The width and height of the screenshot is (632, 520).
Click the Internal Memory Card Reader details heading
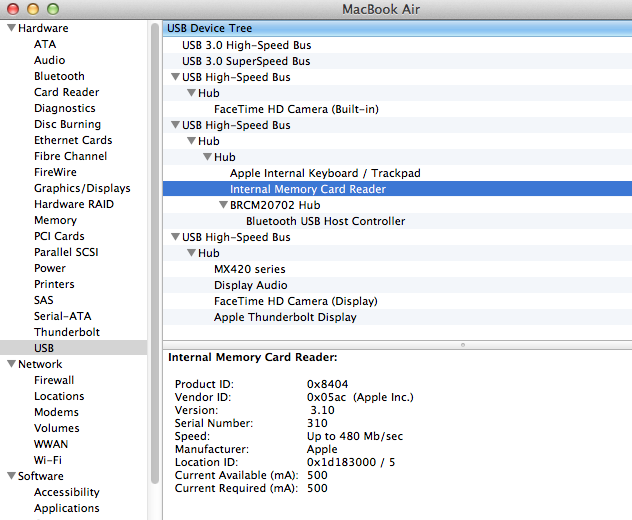click(x=253, y=357)
